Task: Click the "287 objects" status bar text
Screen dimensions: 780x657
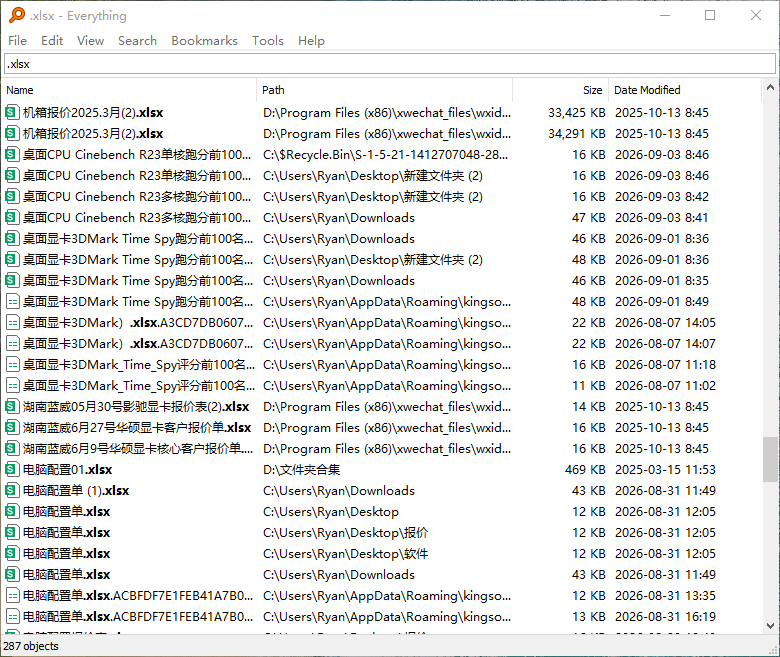Action: pos(31,646)
